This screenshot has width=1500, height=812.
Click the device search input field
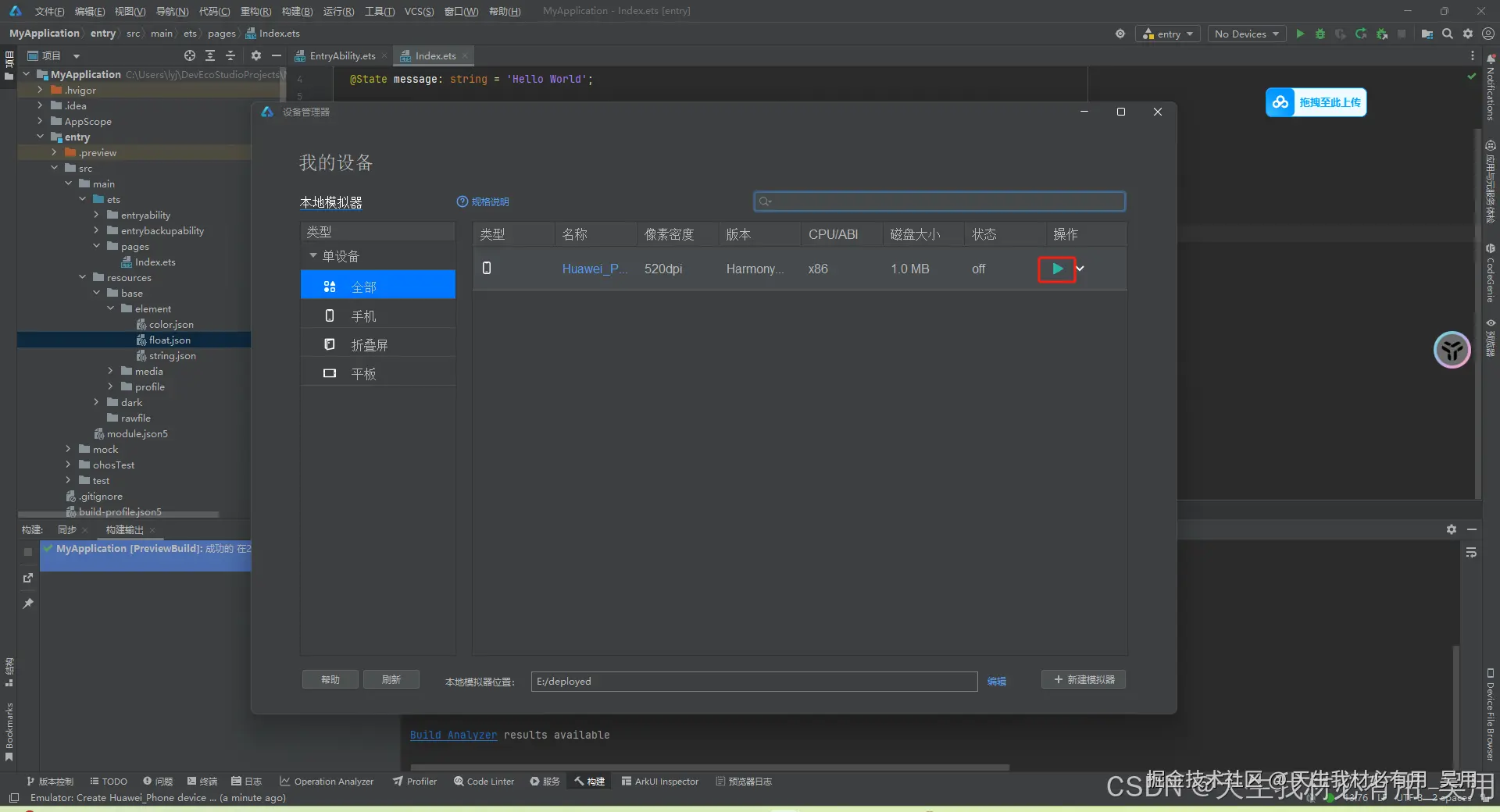[x=939, y=201]
